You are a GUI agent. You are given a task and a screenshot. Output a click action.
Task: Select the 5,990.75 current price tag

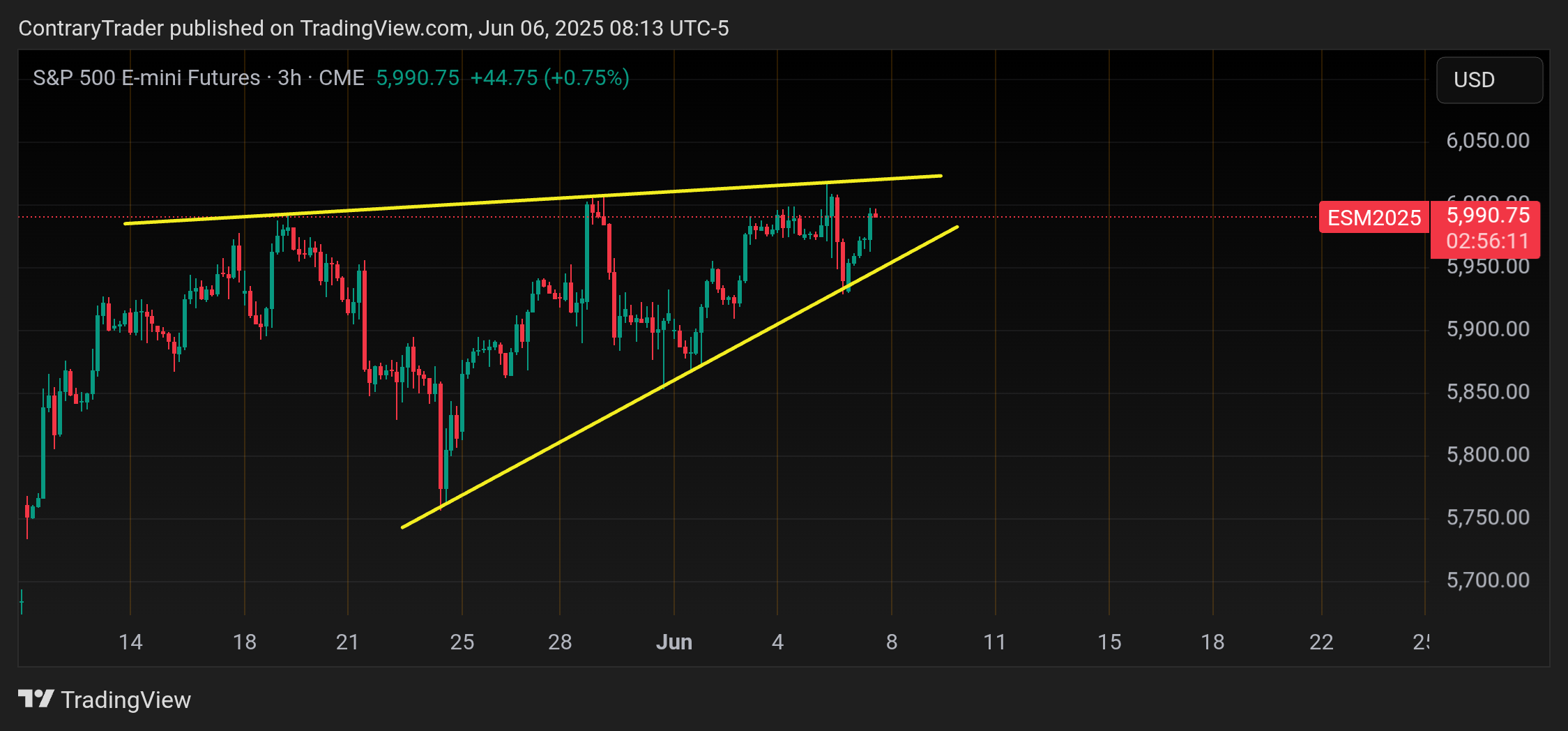1488,216
